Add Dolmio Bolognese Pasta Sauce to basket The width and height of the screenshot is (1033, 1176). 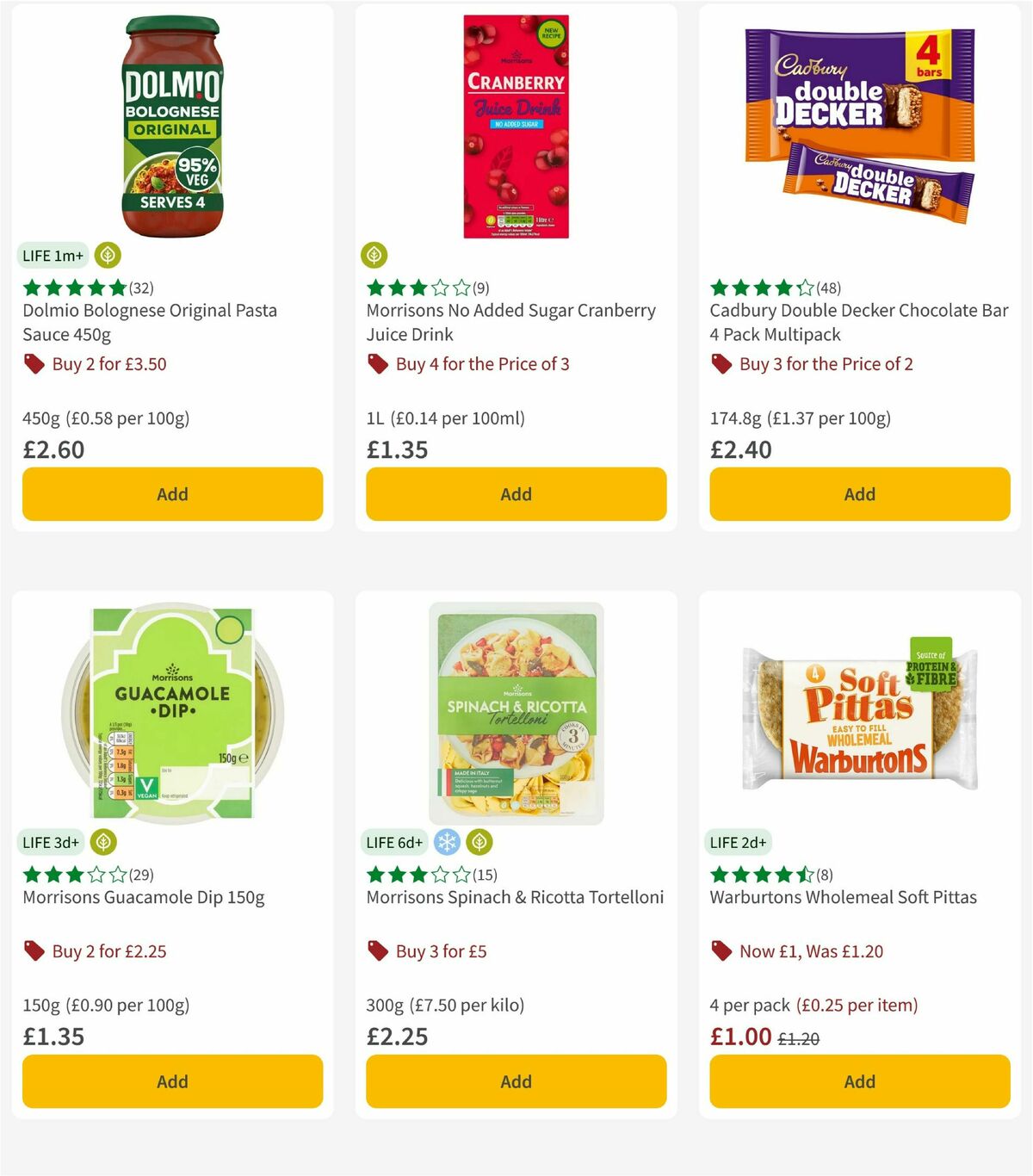point(172,494)
